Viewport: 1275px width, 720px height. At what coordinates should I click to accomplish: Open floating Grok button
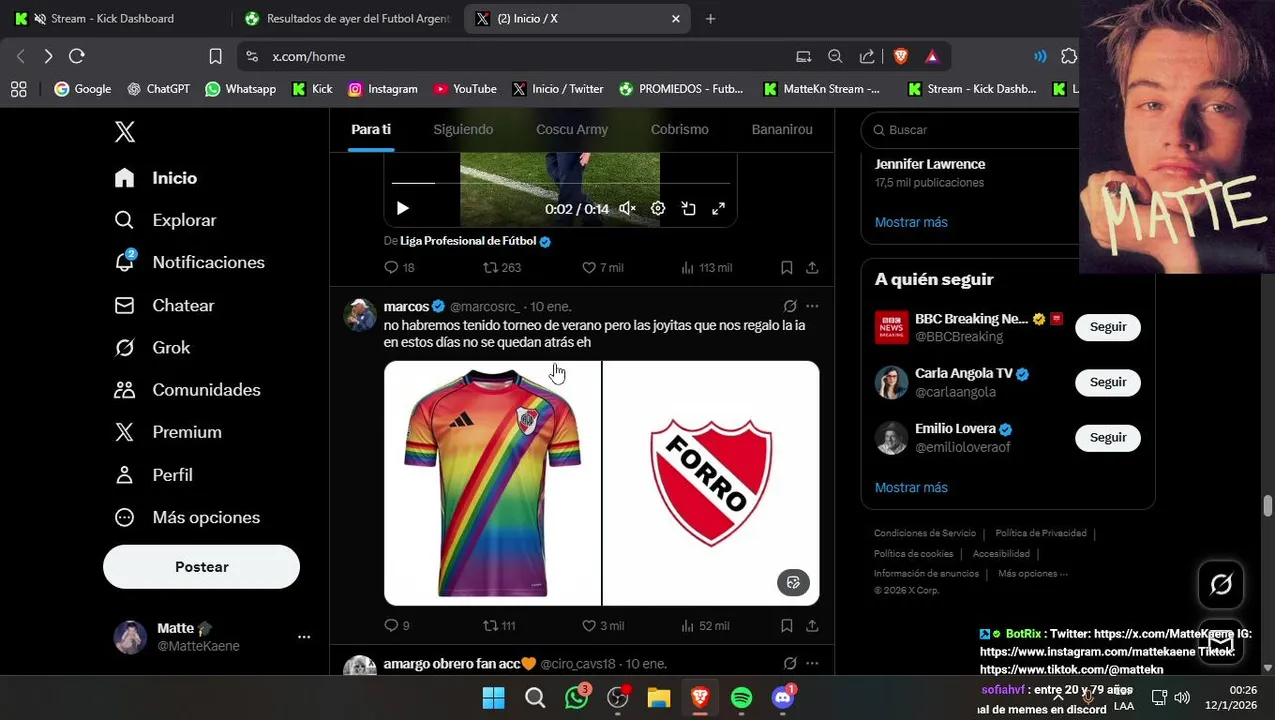[x=1221, y=585]
